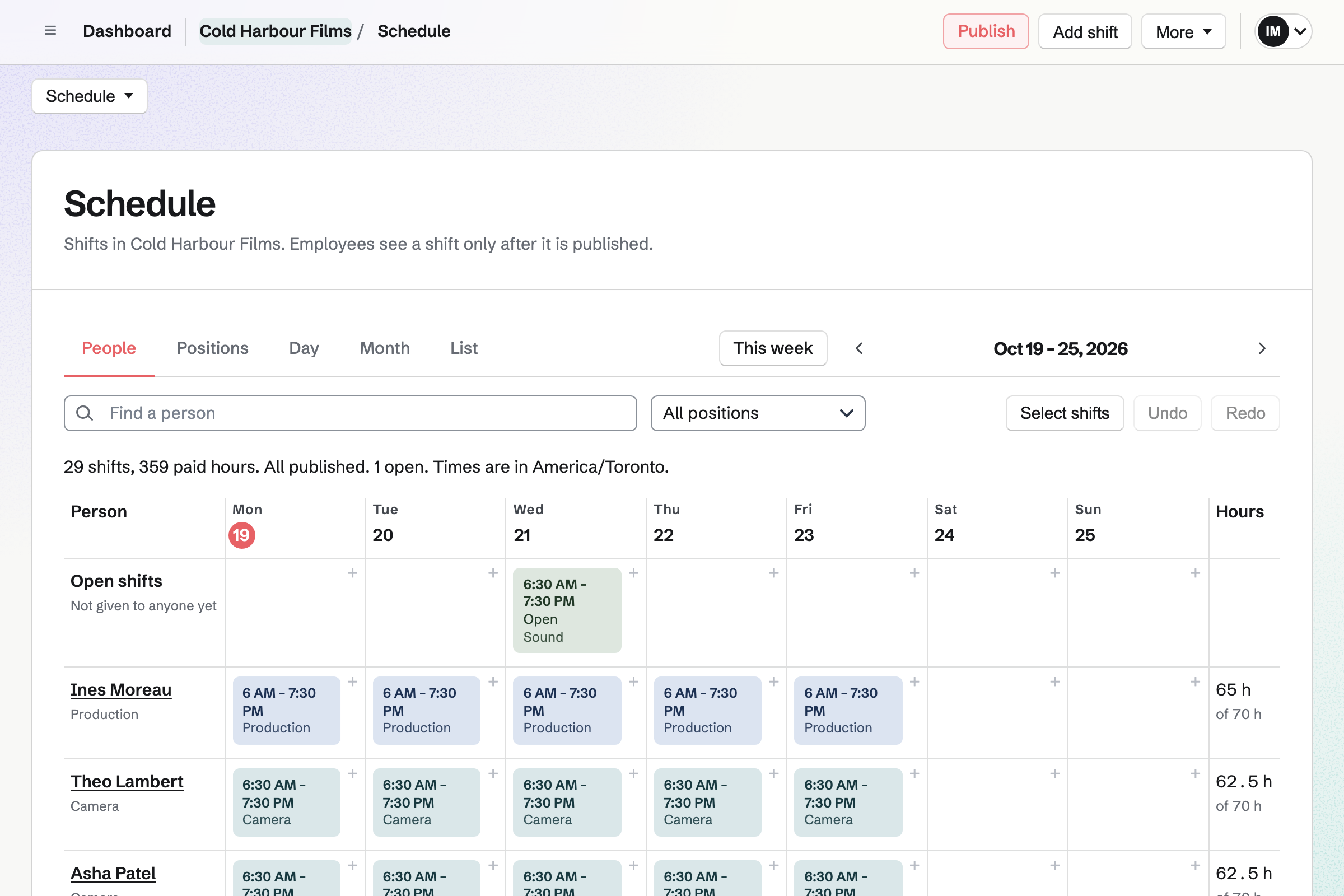The height and width of the screenshot is (896, 1344).
Task: Add shift for Theo Lambert on Wednesday plus
Action: pos(634,774)
